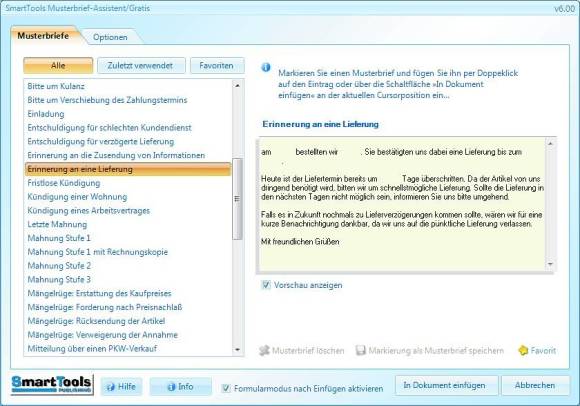580x406 pixels.
Task: Click the letter list scroll-up arrow
Action: point(237,86)
